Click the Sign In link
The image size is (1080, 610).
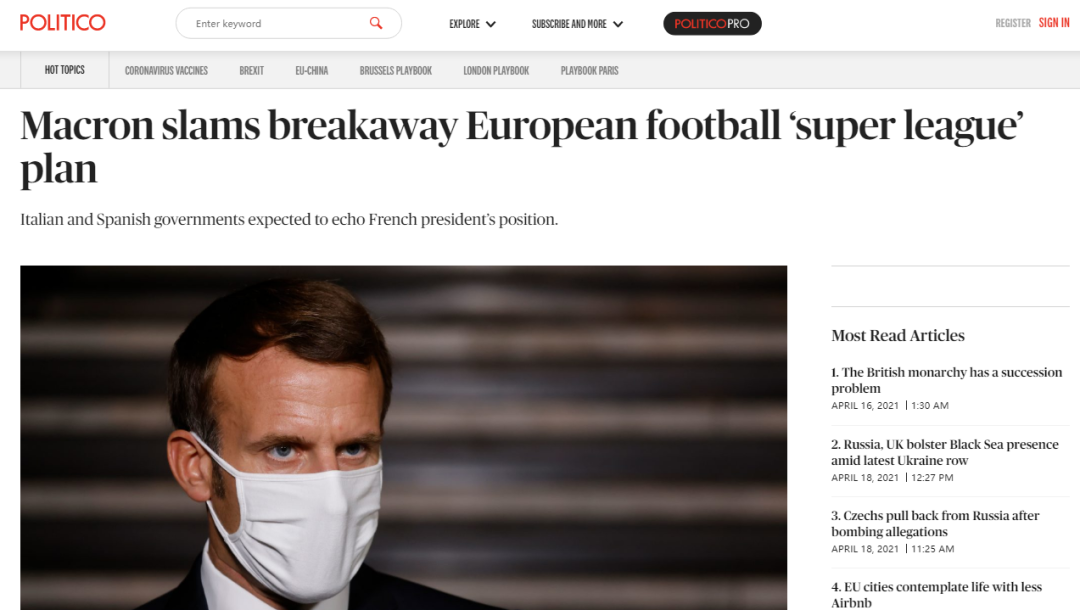(1054, 23)
